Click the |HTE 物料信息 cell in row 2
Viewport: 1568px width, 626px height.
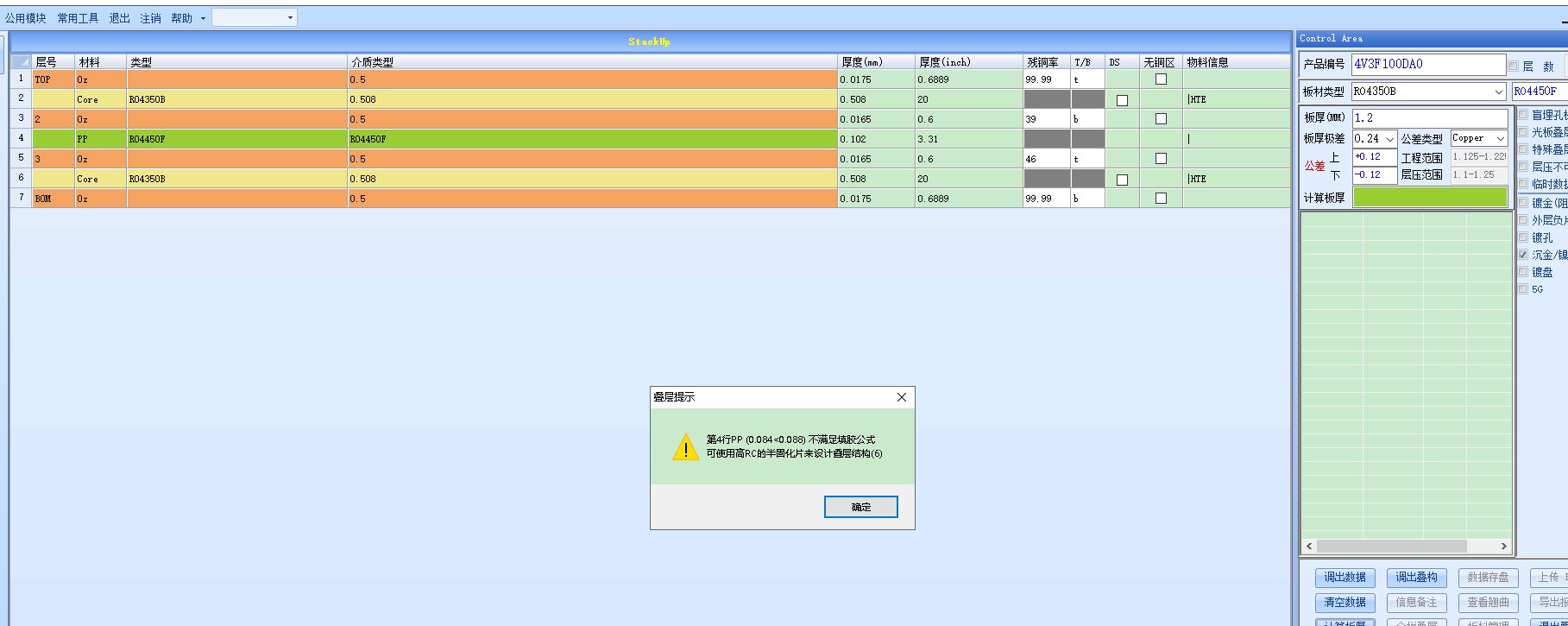coord(1236,99)
